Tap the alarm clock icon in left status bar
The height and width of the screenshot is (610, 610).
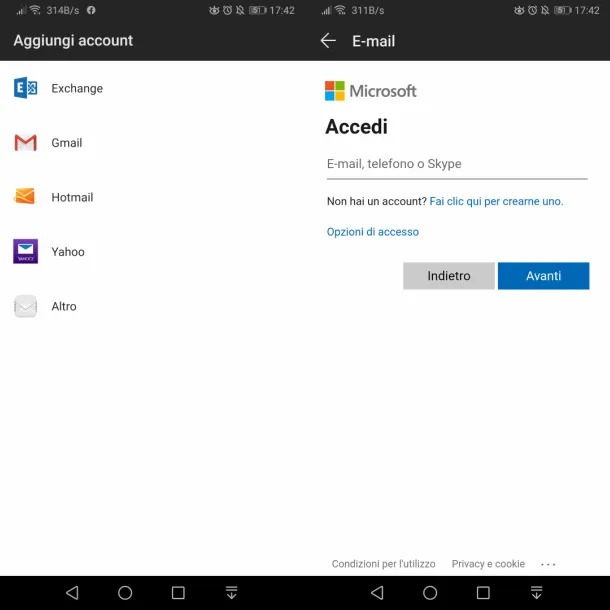tap(227, 10)
